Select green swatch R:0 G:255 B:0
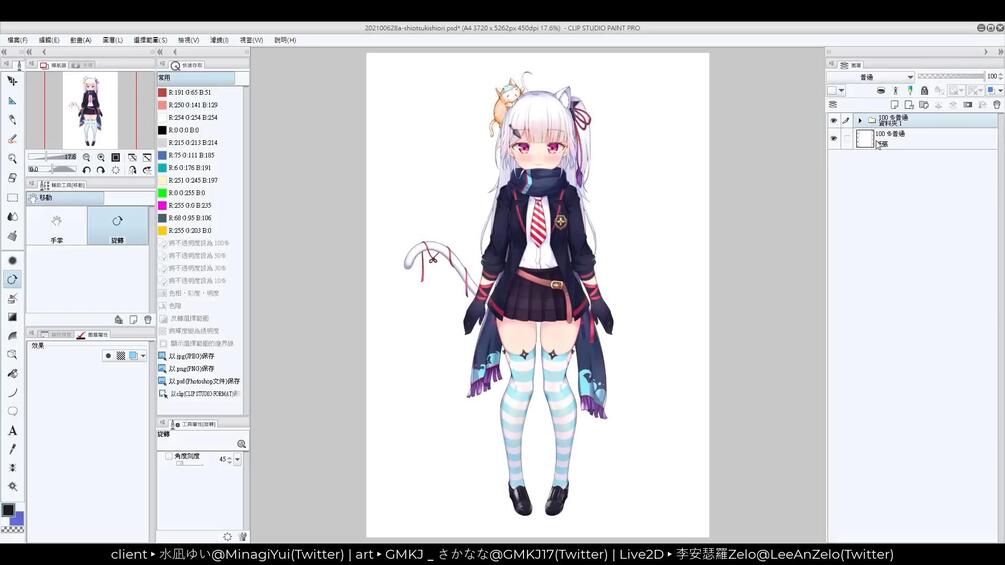 [162, 193]
